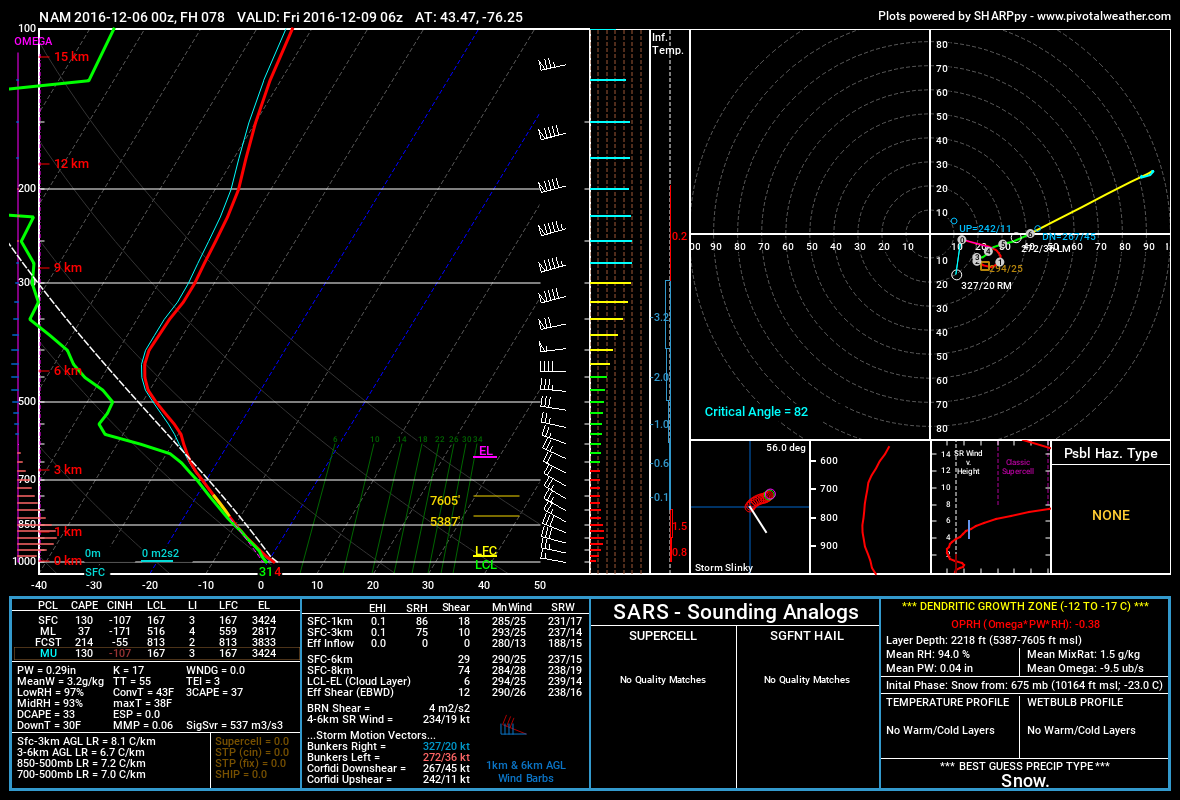Click the CAPE column header
This screenshot has width=1180, height=800.
click(x=84, y=605)
